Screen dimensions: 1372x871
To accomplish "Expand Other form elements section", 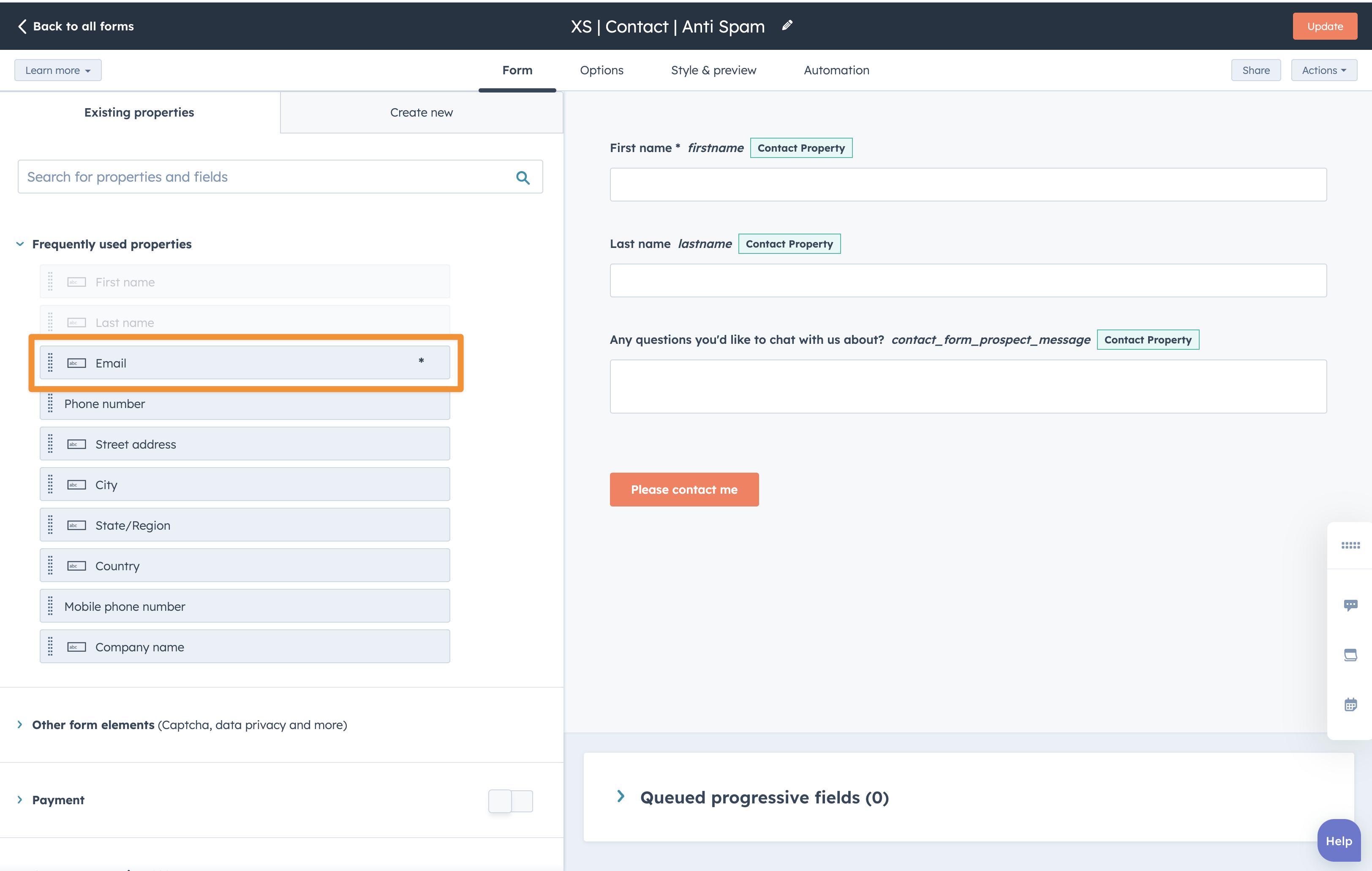I will (x=20, y=724).
